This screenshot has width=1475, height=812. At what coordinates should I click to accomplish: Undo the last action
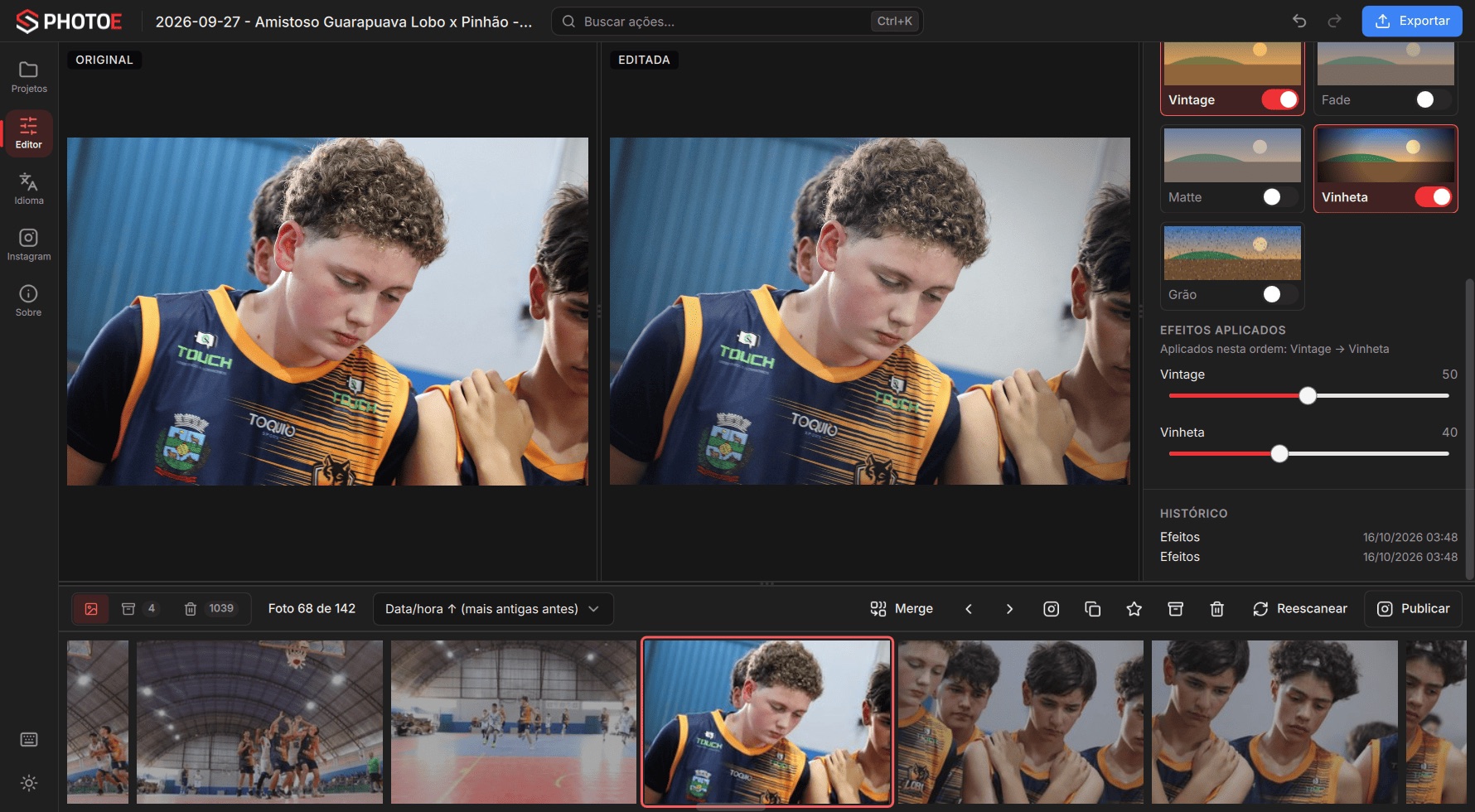(x=1299, y=21)
